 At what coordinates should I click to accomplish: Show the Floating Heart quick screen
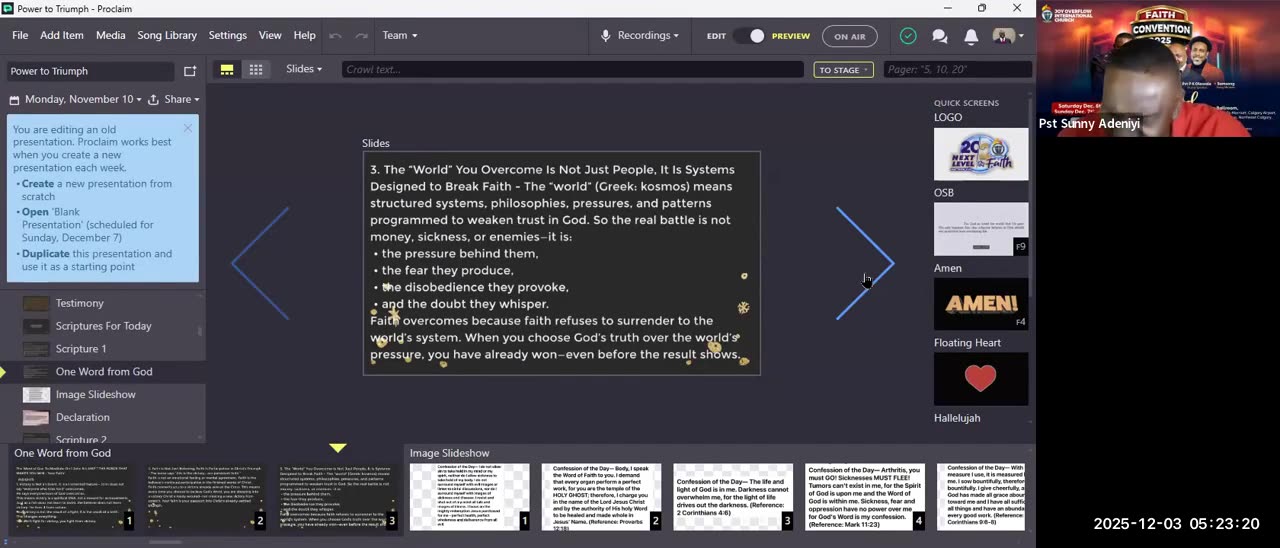click(x=980, y=379)
